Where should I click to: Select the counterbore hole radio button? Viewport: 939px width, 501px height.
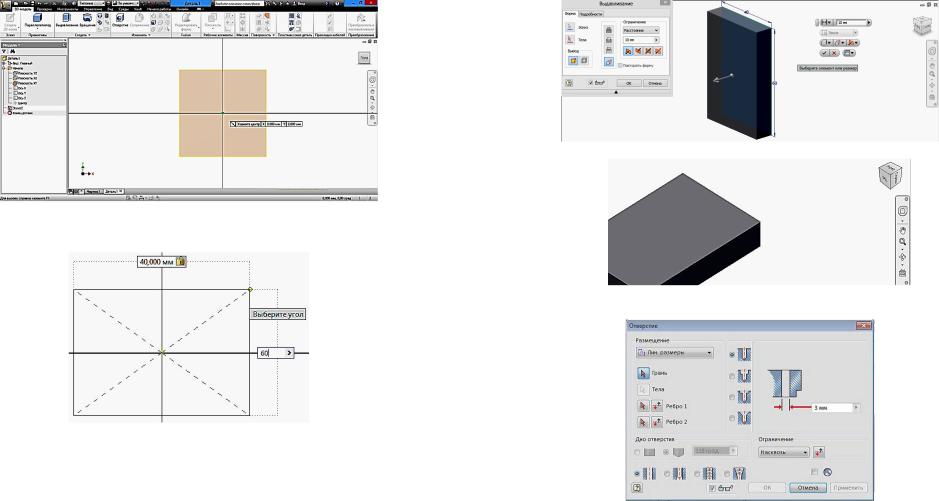click(x=732, y=376)
